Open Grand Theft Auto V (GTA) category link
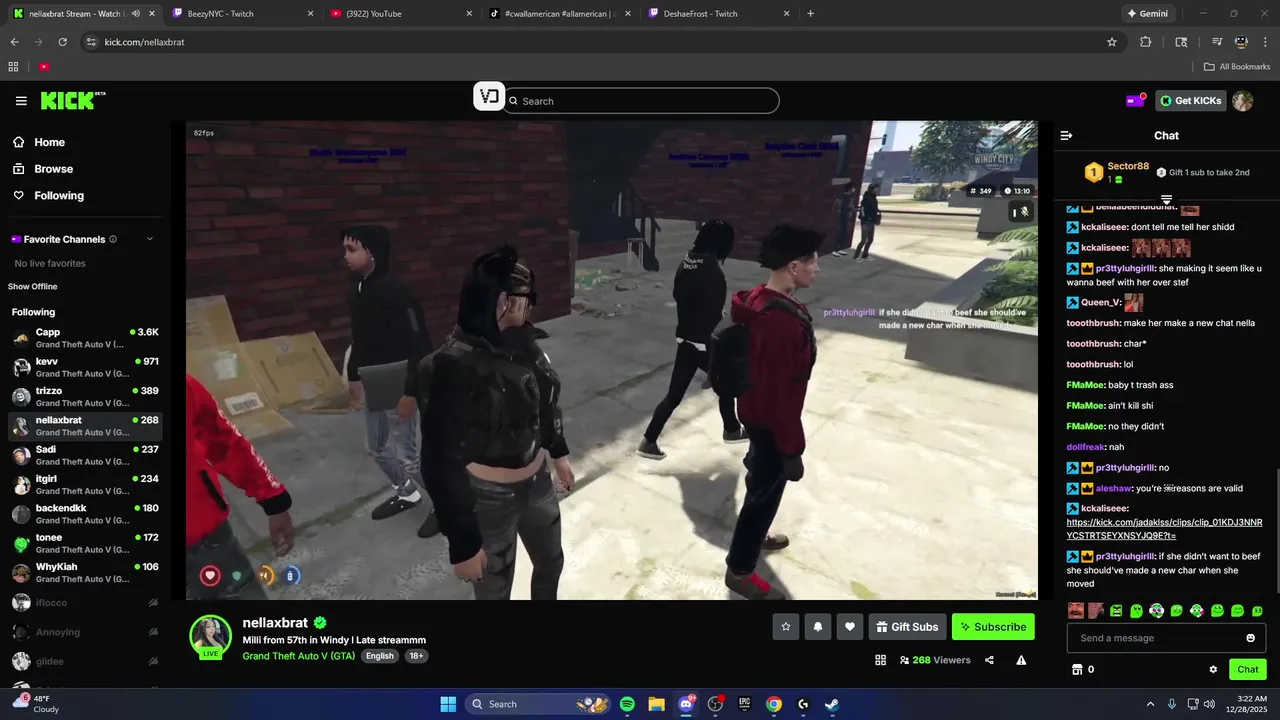 (x=299, y=656)
